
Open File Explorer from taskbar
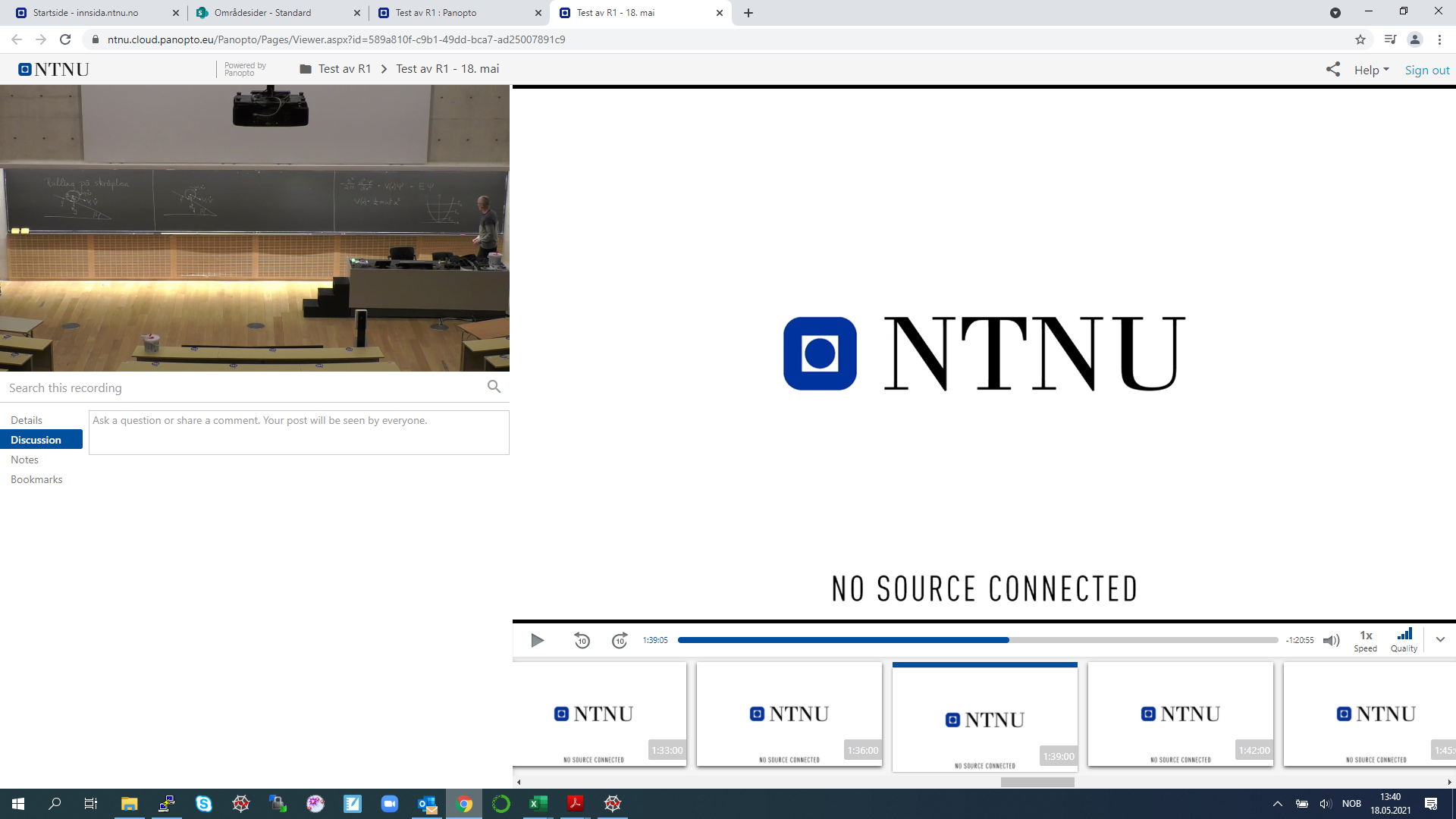click(129, 804)
